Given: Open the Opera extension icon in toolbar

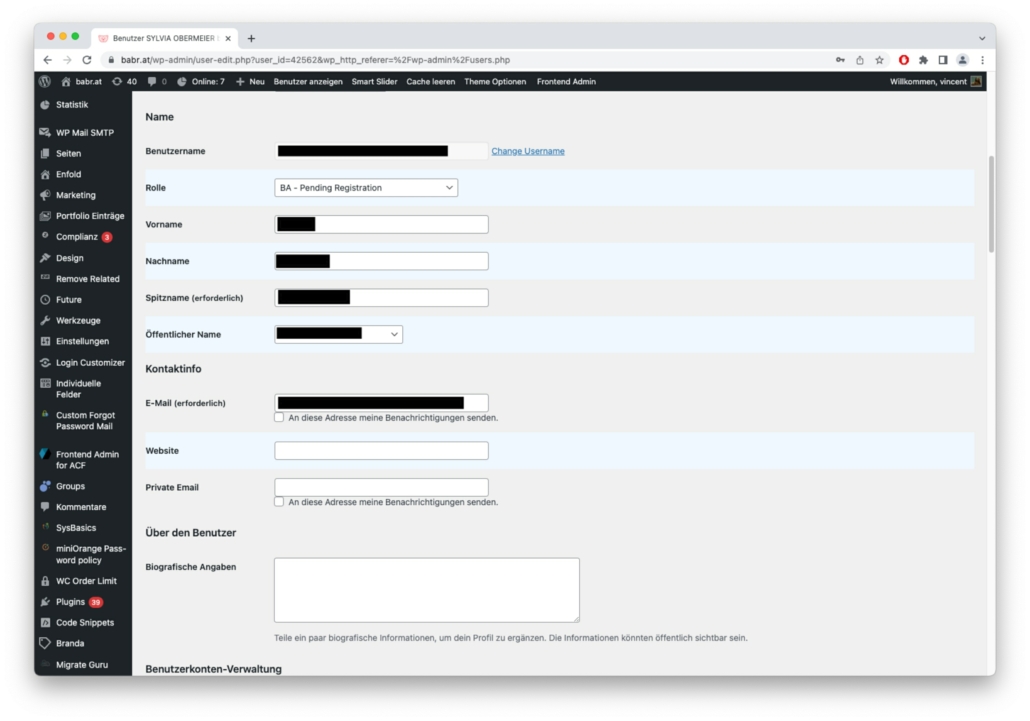Looking at the screenshot, I should point(904,60).
